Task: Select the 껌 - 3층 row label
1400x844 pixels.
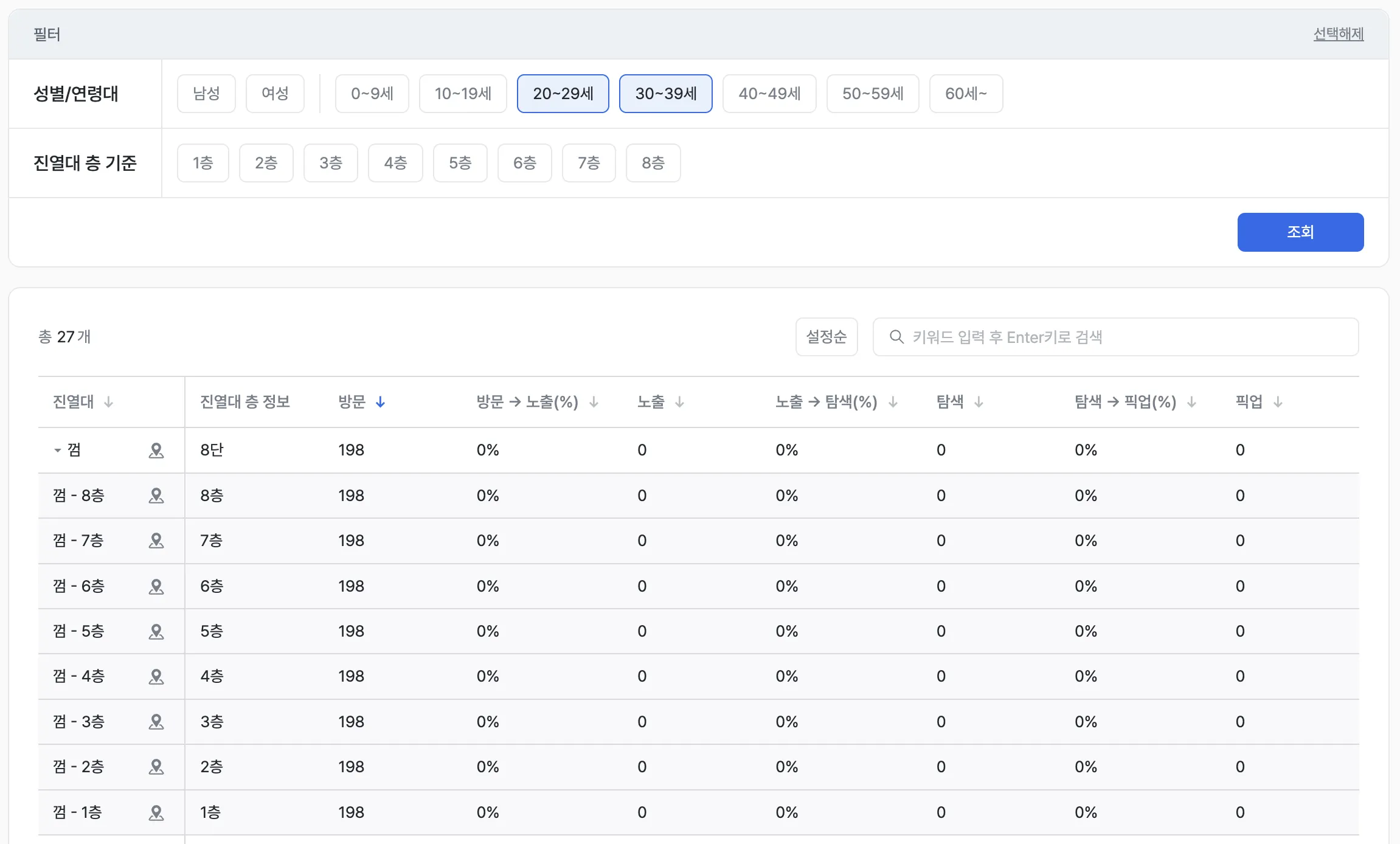Action: (x=78, y=722)
